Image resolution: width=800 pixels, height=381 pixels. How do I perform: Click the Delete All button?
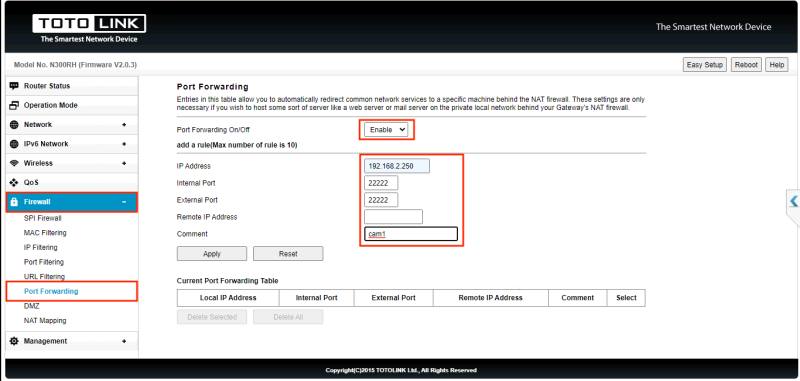click(288, 317)
